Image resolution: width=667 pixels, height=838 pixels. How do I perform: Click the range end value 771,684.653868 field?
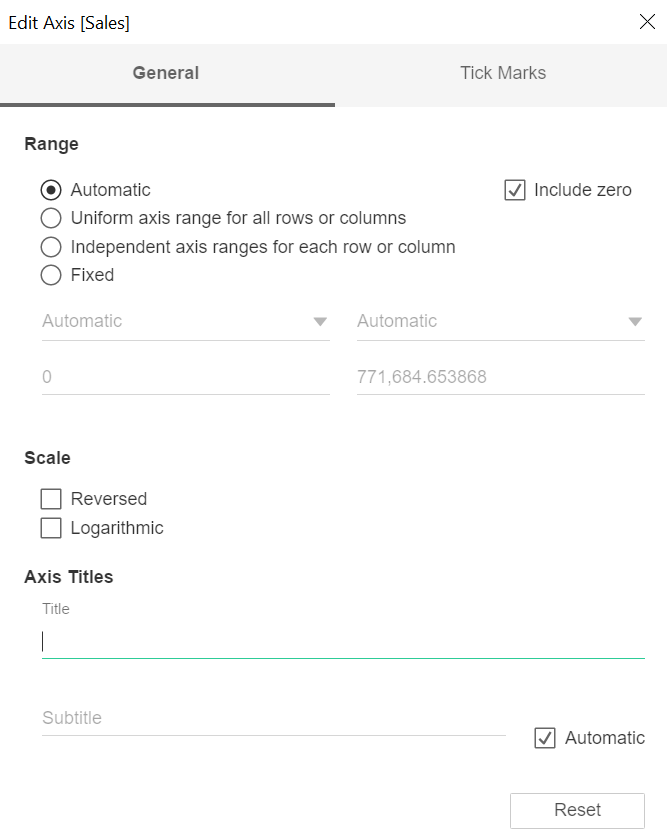pos(501,377)
